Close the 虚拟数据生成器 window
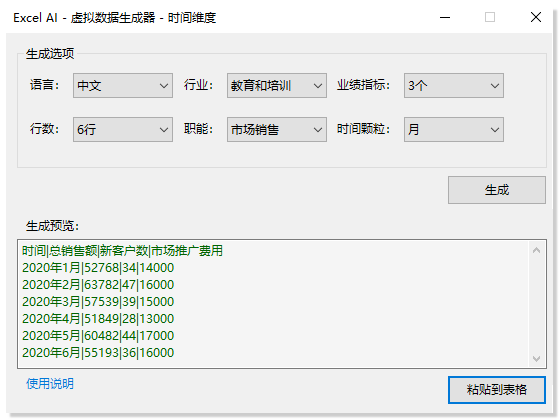 point(536,17)
